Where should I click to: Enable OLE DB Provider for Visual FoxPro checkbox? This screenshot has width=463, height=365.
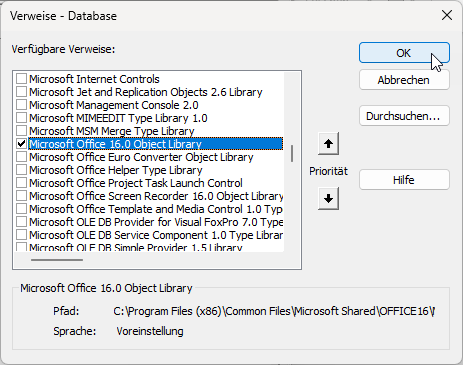(x=22, y=222)
